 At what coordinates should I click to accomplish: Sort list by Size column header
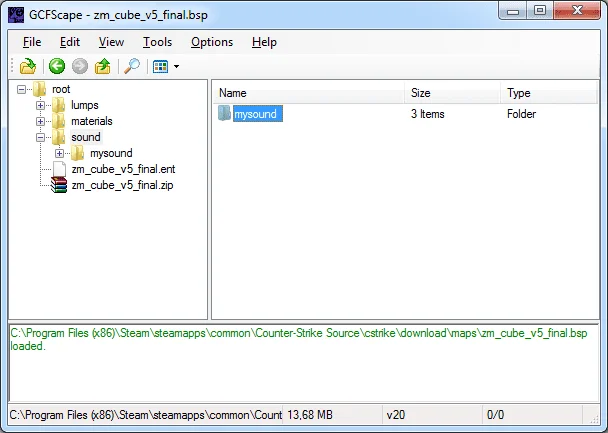(451, 93)
